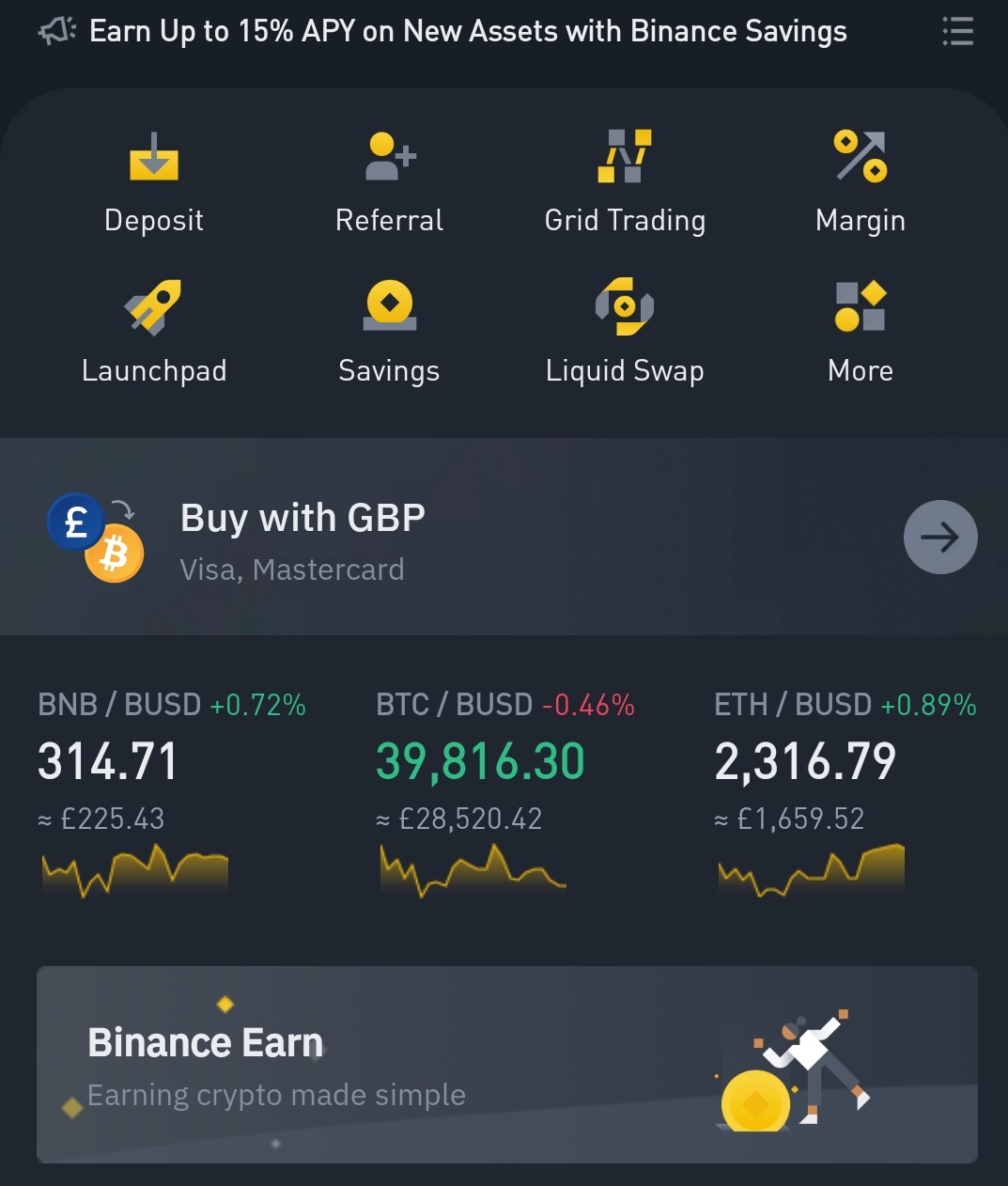This screenshot has height=1186, width=1008.
Task: Open the announcements list icon
Action: 958,31
